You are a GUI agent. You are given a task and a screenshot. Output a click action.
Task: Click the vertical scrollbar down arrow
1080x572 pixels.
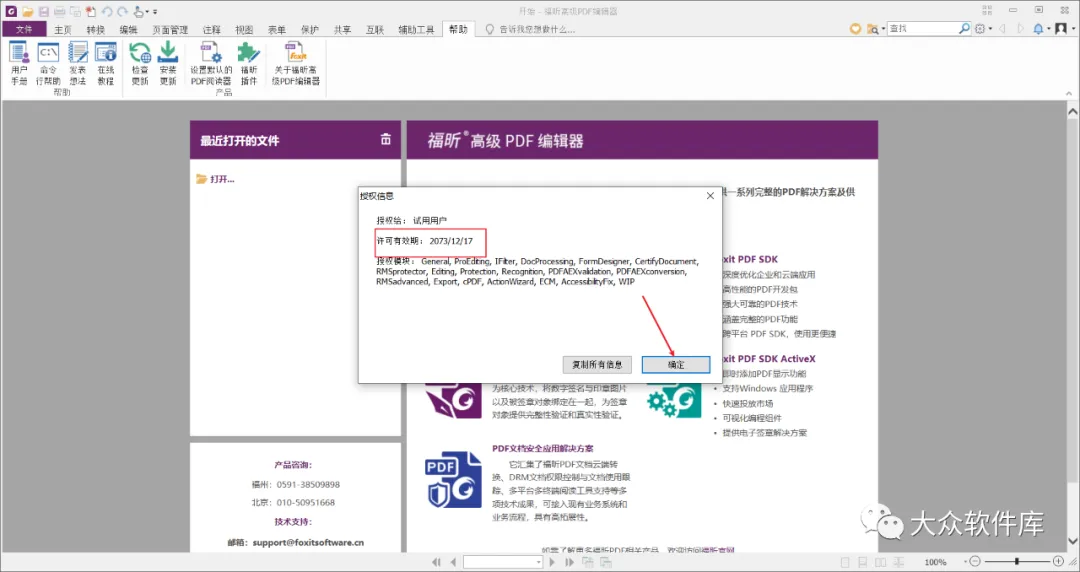point(1072,541)
